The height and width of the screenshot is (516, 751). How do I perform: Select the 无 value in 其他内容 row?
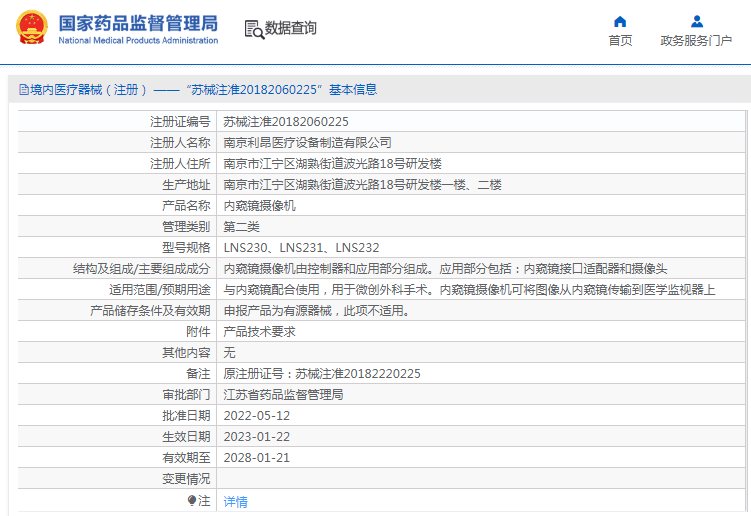229,353
